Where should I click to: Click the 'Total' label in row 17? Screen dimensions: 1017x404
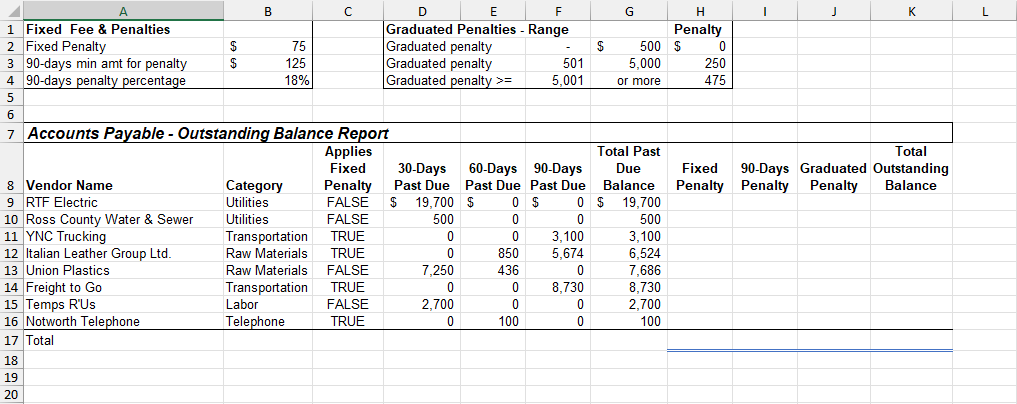(x=123, y=340)
